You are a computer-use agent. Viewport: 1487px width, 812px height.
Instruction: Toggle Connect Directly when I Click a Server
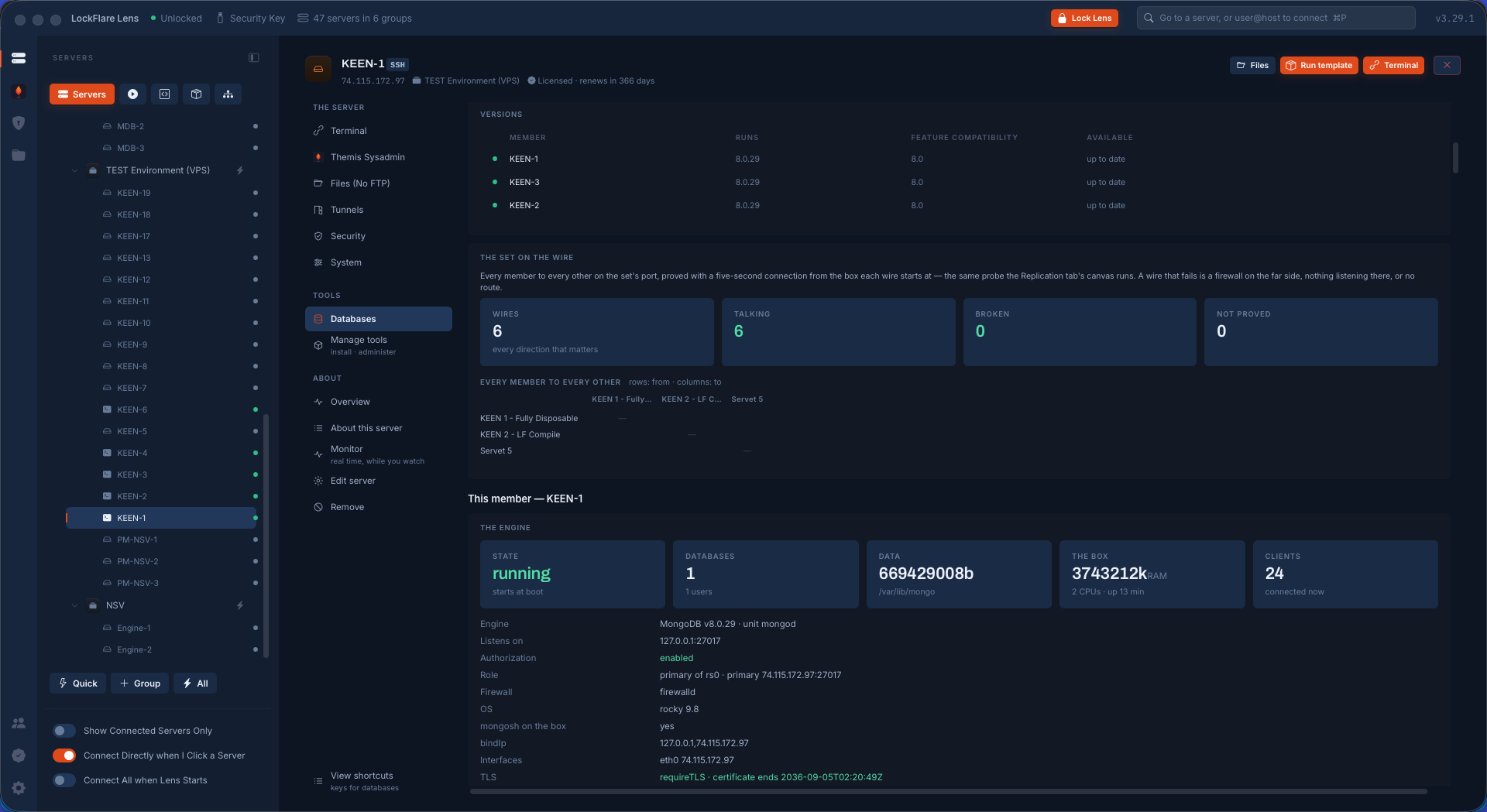click(64, 755)
